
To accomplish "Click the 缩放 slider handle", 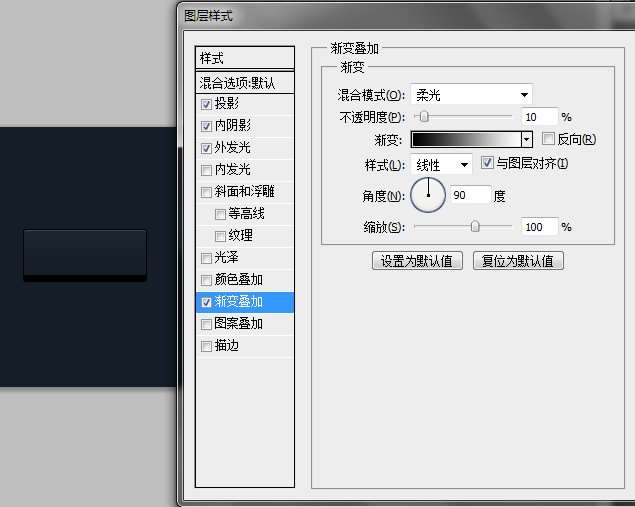I will point(475,227).
